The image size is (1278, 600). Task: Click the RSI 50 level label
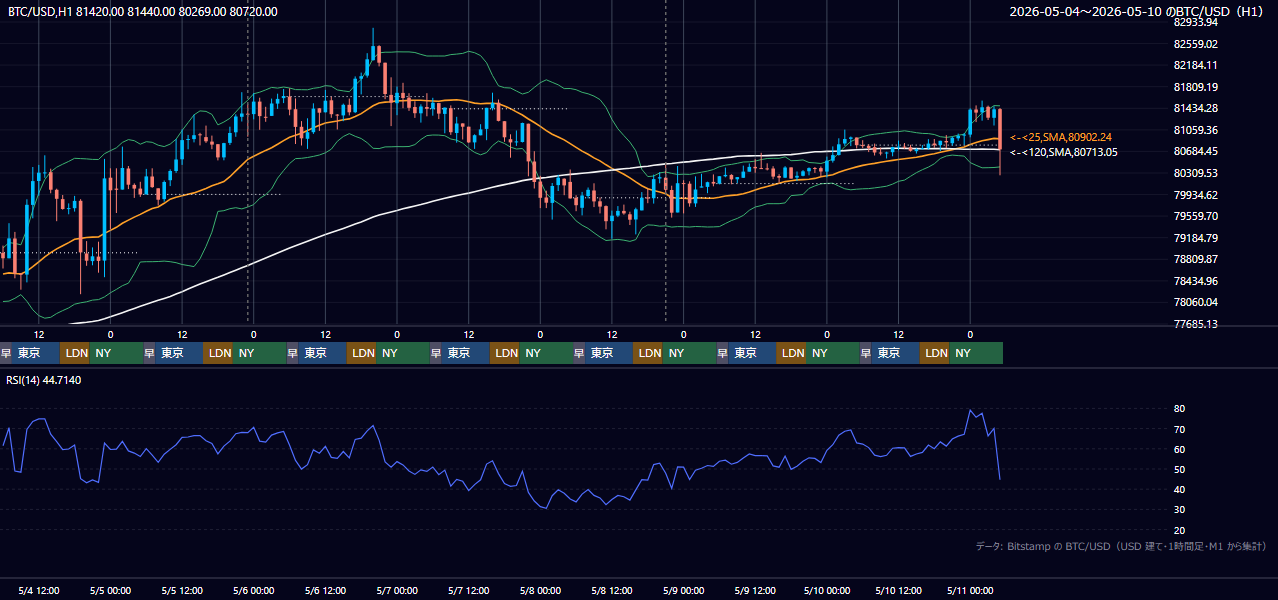coord(1179,469)
